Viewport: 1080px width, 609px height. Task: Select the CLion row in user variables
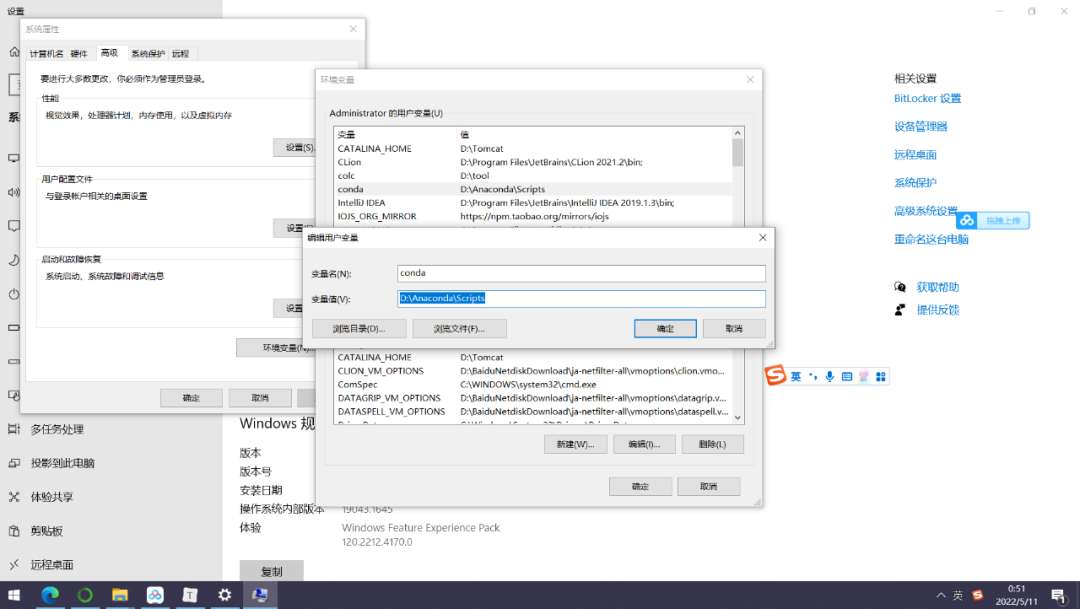click(x=532, y=162)
